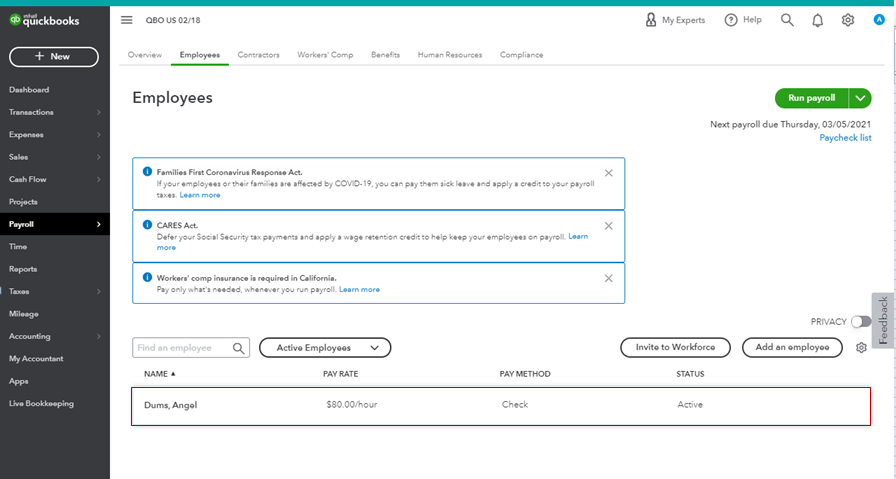Open the Help menu

click(x=743, y=20)
